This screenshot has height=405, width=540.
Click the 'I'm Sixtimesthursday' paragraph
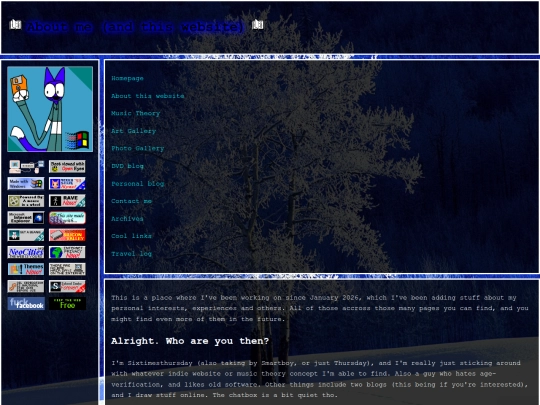(320, 379)
